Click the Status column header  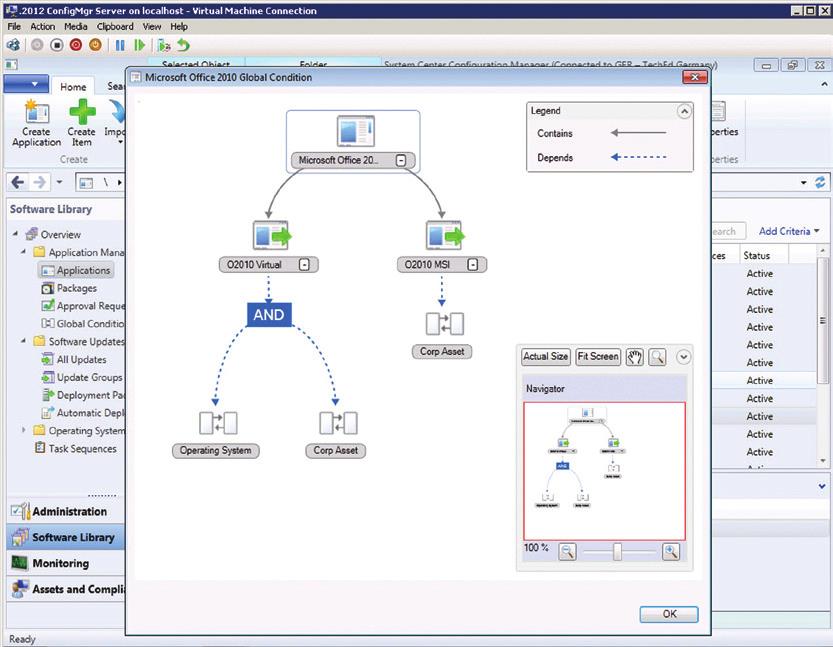coord(756,256)
